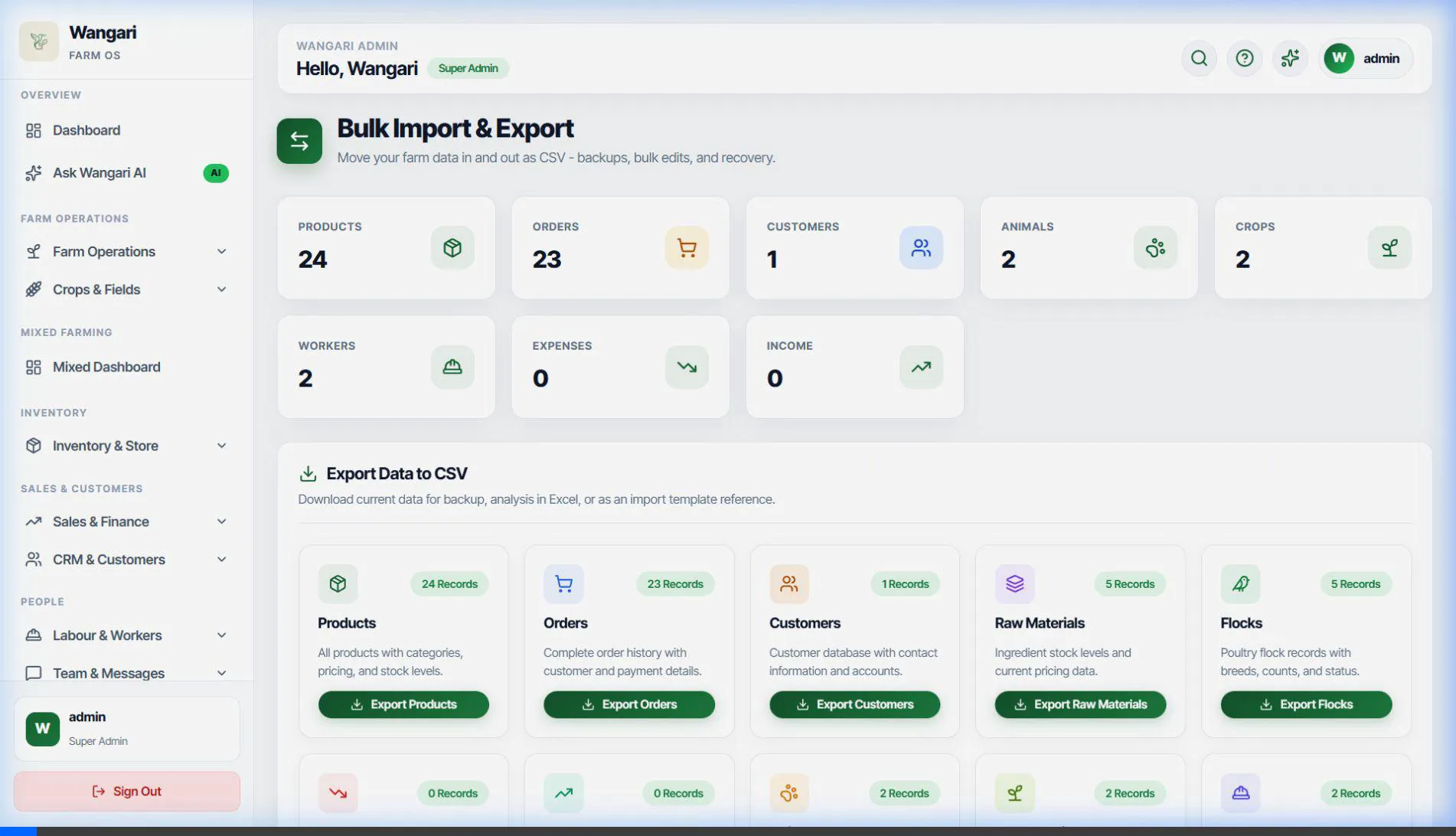Click the Products export card box icon

[338, 584]
